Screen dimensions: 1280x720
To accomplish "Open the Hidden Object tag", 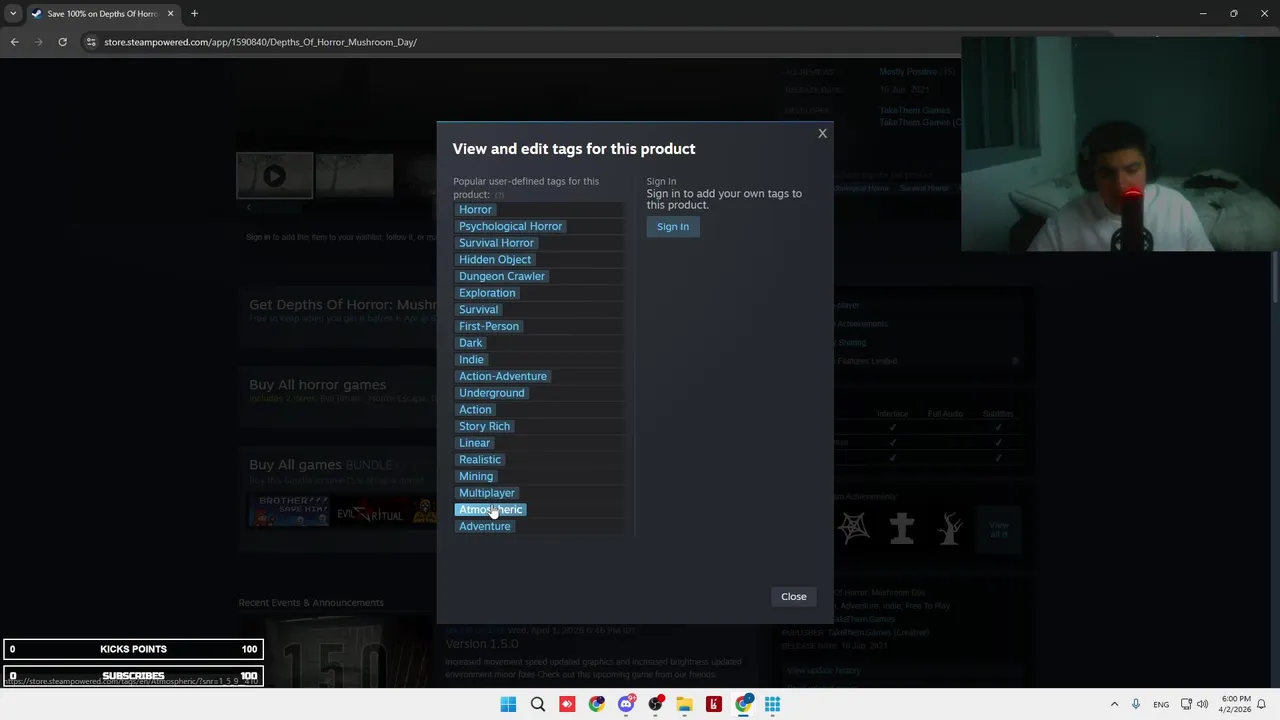I will coord(495,259).
